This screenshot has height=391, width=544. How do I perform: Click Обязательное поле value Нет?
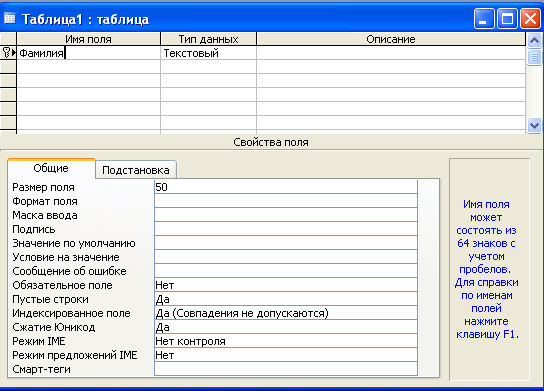tap(286, 285)
